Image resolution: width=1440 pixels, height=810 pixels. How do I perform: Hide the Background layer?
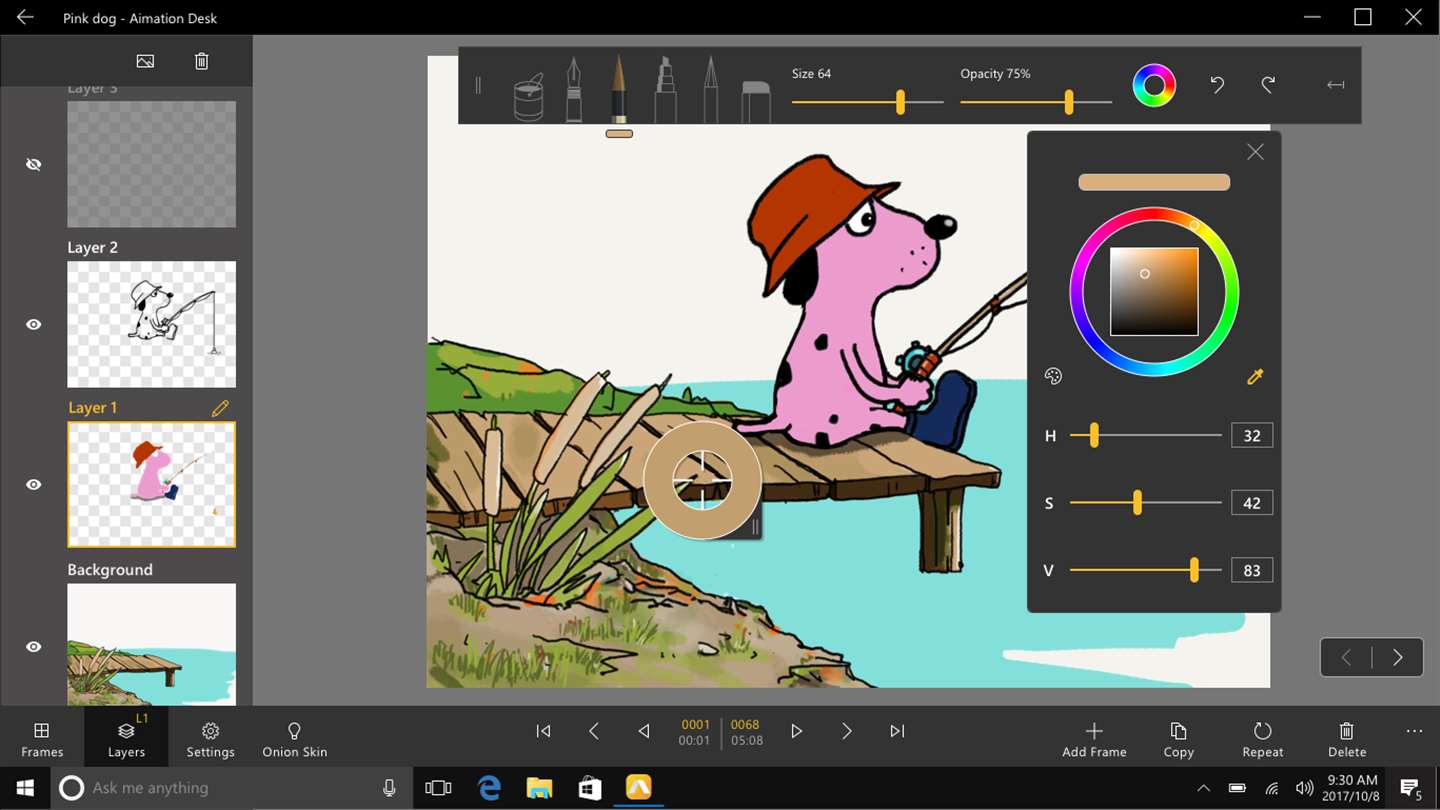point(34,647)
